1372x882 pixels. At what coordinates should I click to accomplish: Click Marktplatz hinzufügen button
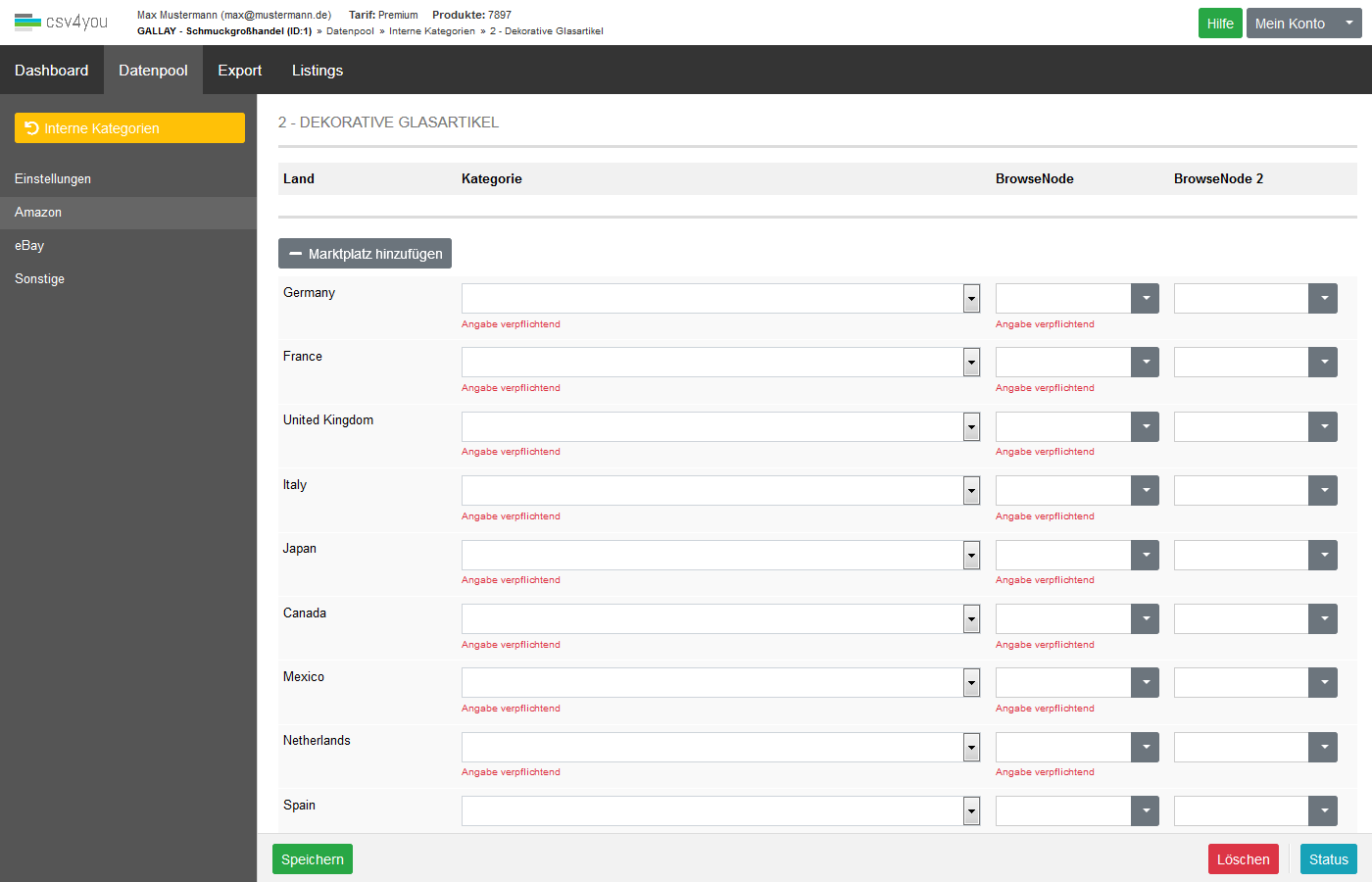coord(365,254)
